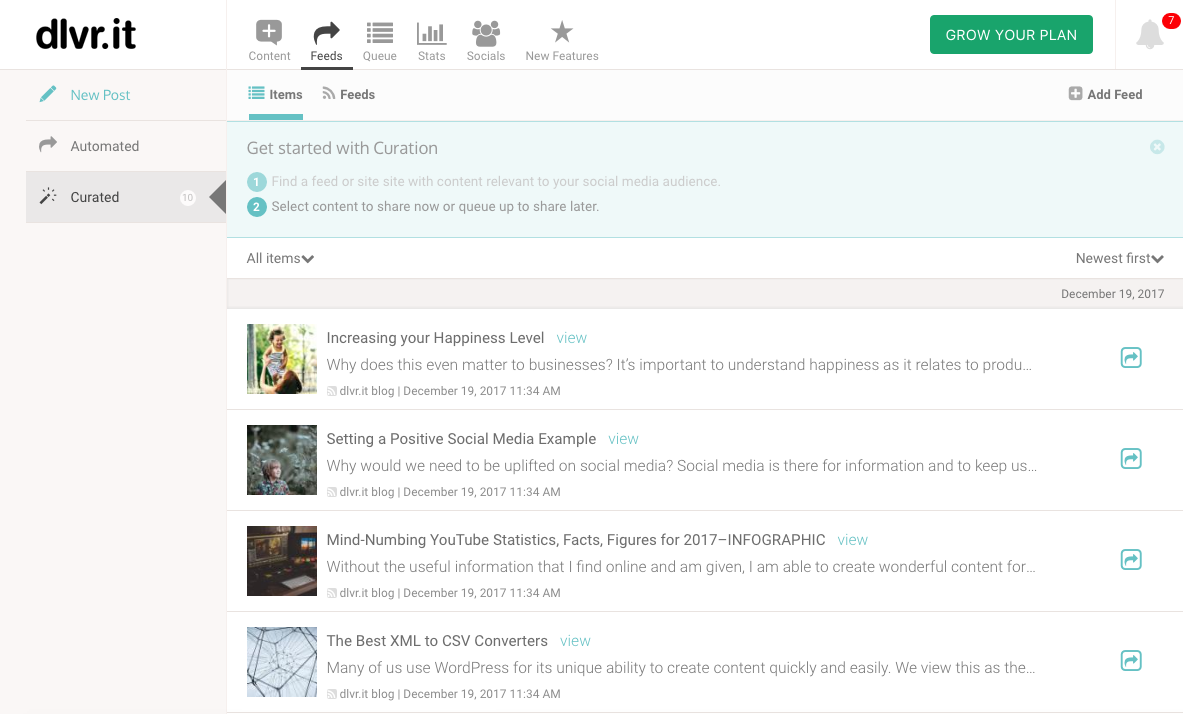Open the Queue list icon

379,32
